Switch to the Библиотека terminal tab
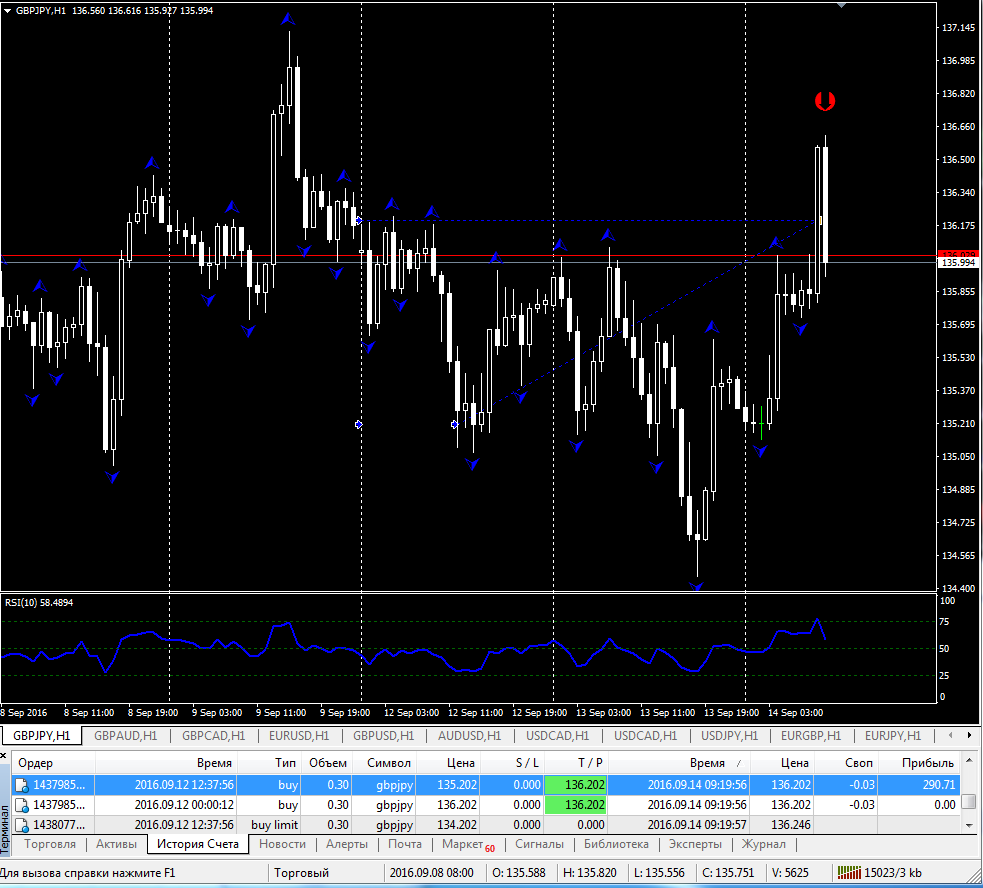The image size is (983, 888). 616,844
